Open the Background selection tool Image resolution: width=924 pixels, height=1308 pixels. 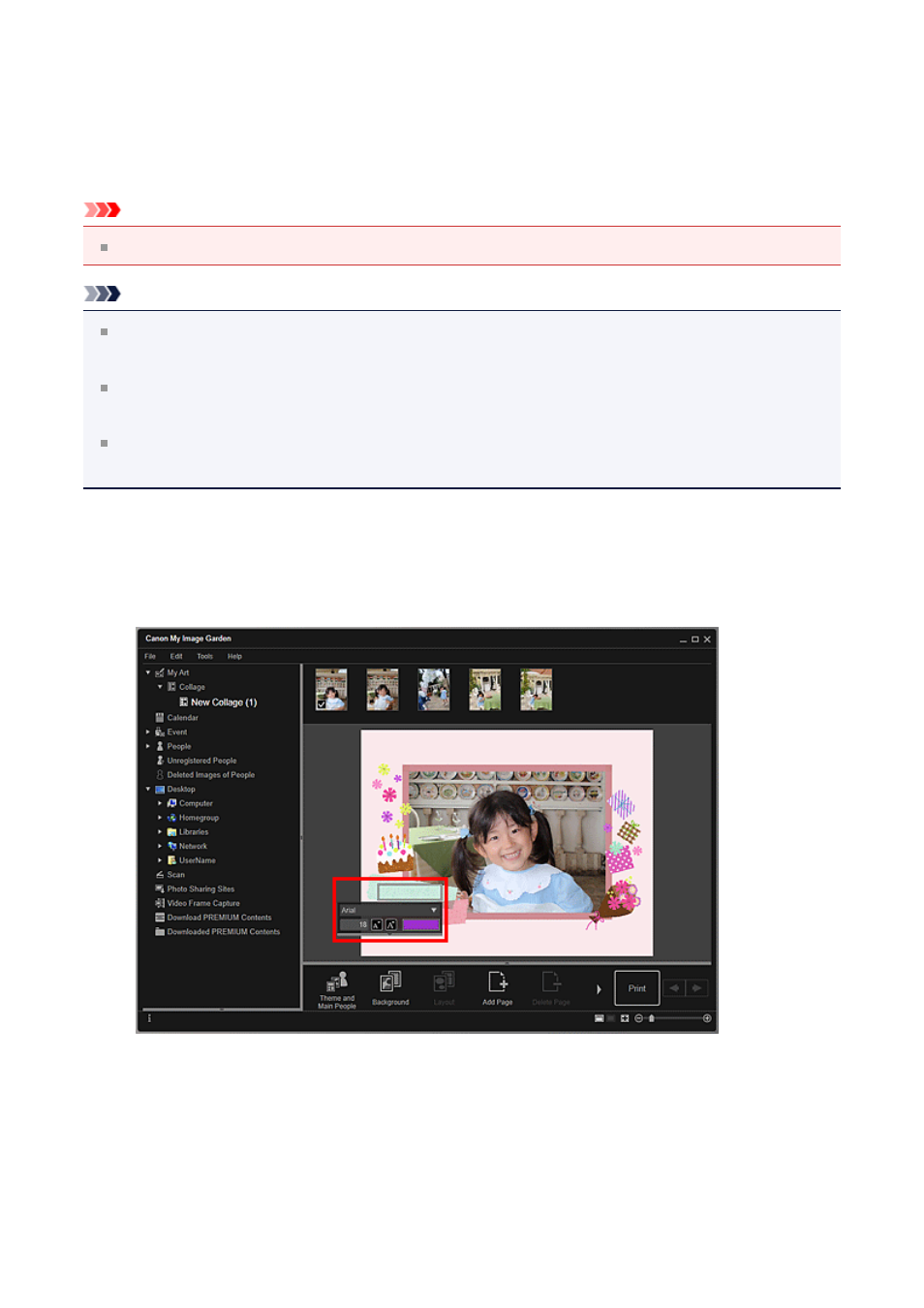point(390,989)
